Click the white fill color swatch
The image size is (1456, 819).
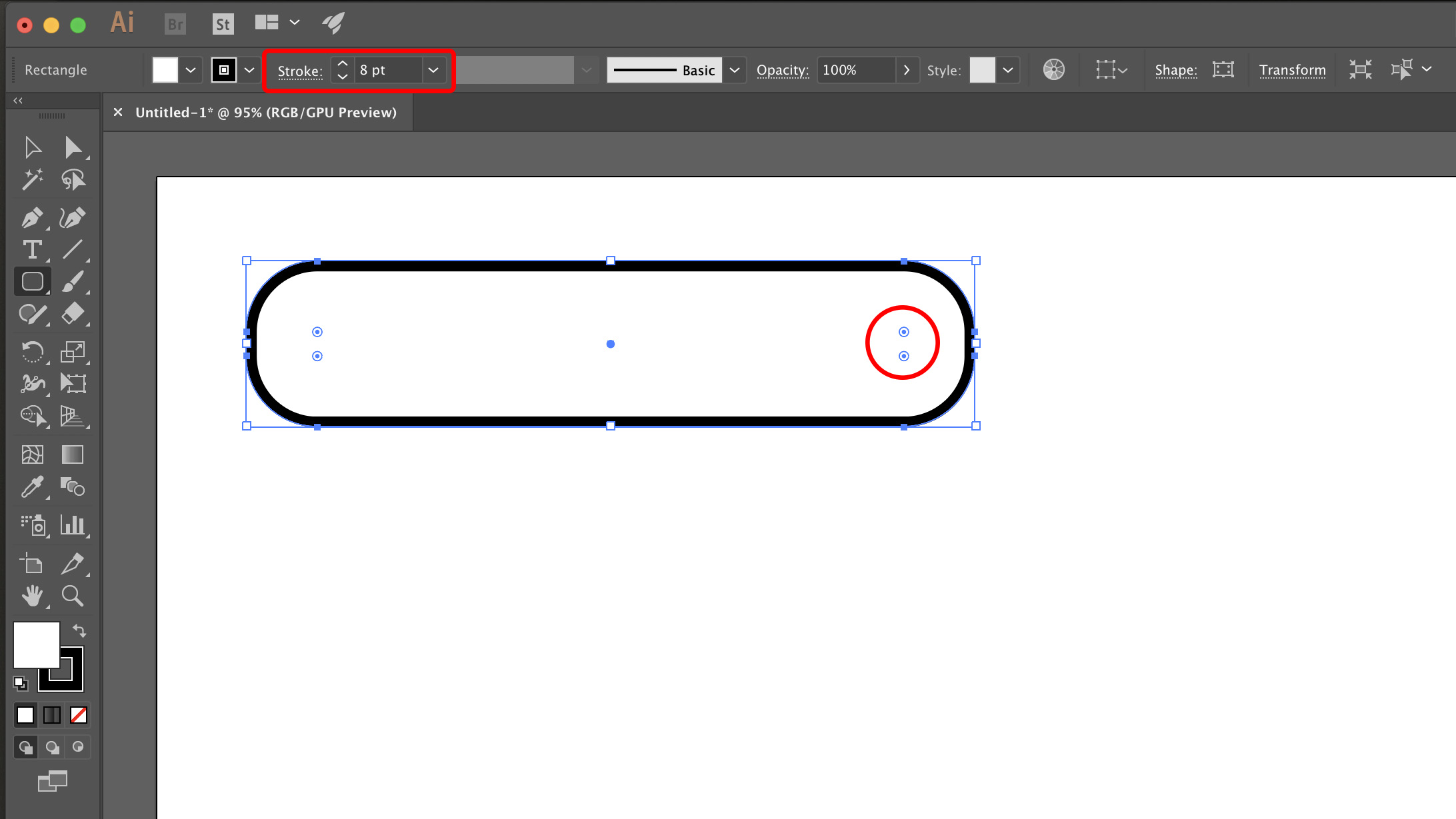[165, 69]
